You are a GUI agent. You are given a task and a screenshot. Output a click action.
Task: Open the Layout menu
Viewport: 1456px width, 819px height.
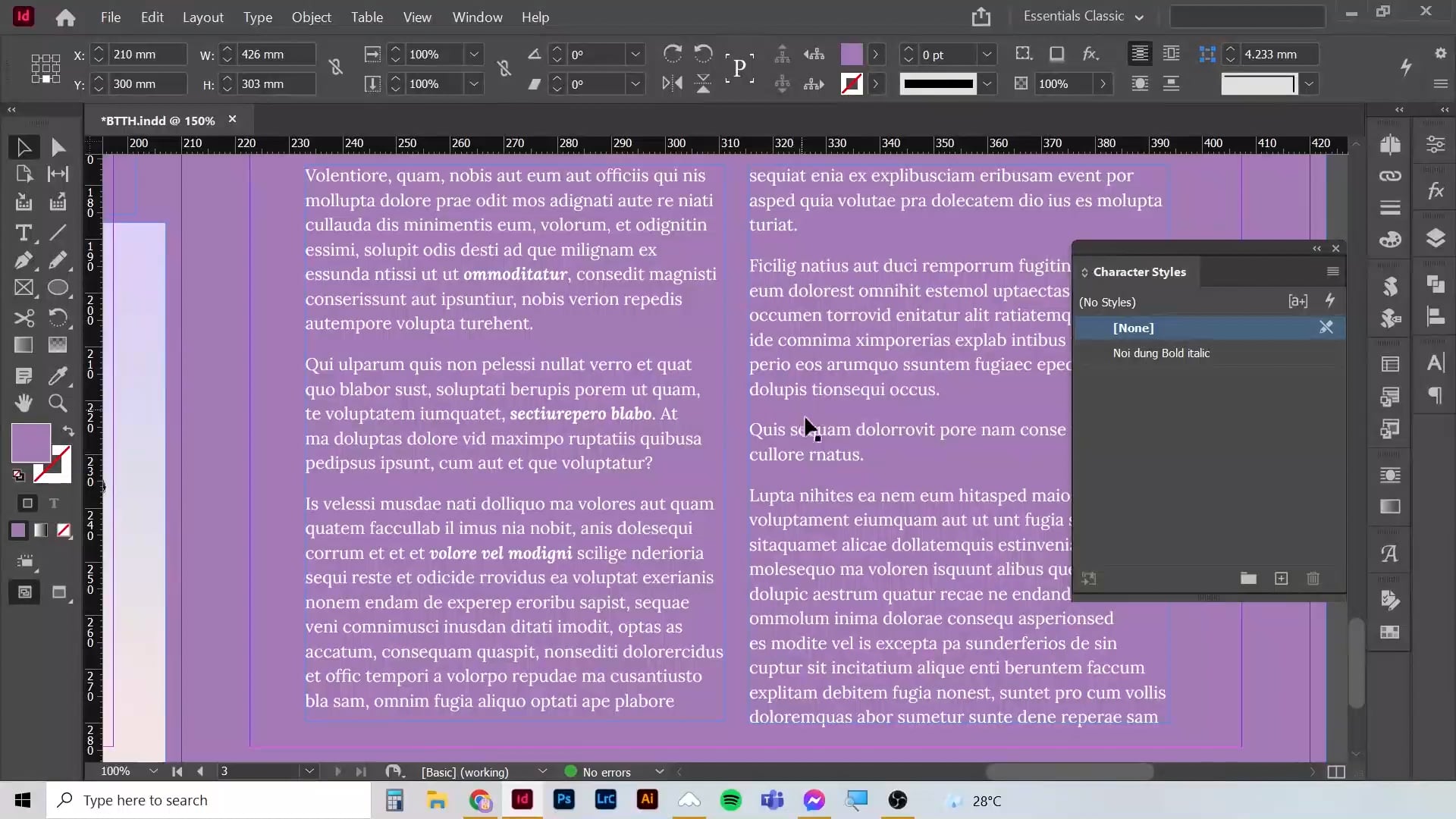click(x=202, y=17)
